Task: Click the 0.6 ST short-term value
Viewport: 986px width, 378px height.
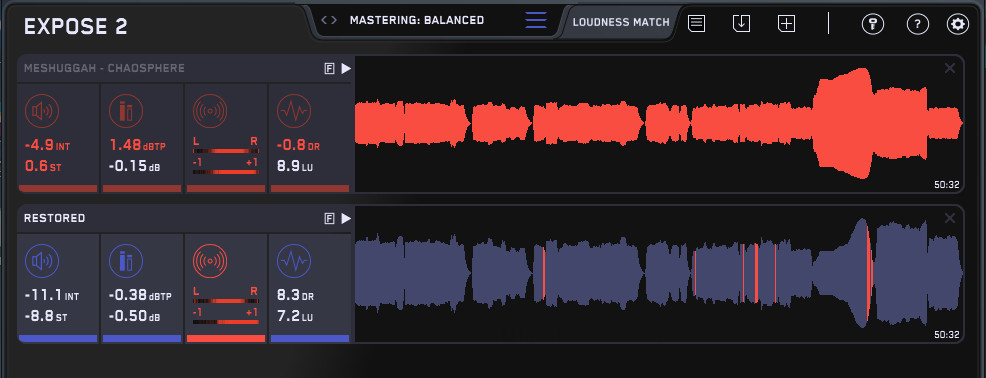Action: [x=42, y=167]
